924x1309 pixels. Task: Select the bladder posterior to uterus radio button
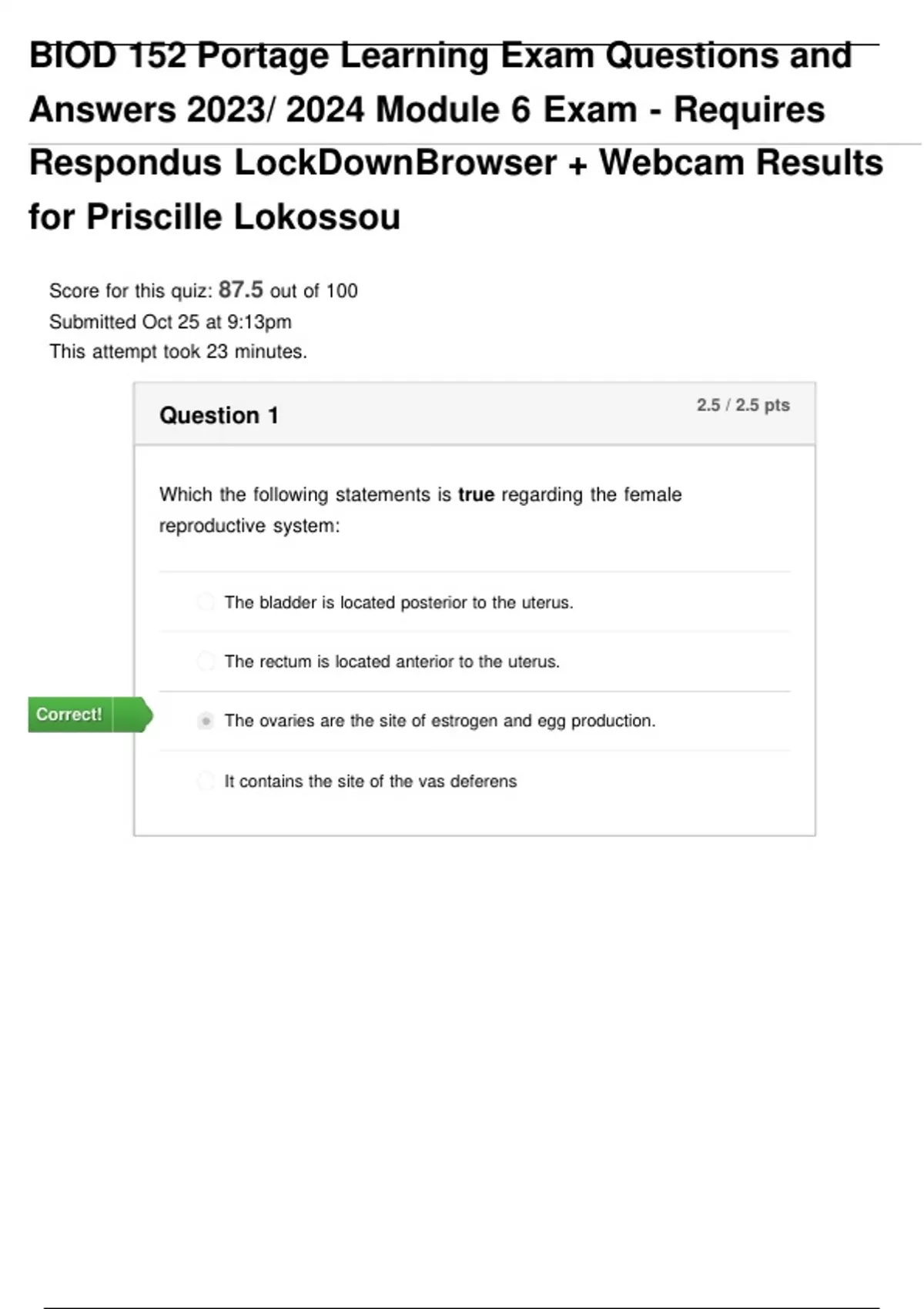[x=206, y=601]
